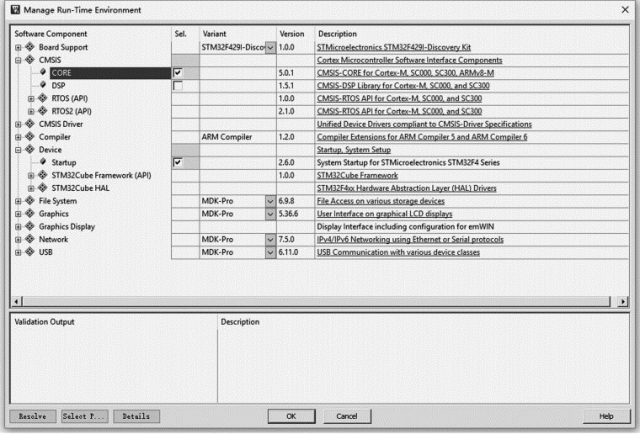Open the Network MDK-Pro variant dropdown
Screen dimensions: 640x434
(x=270, y=239)
